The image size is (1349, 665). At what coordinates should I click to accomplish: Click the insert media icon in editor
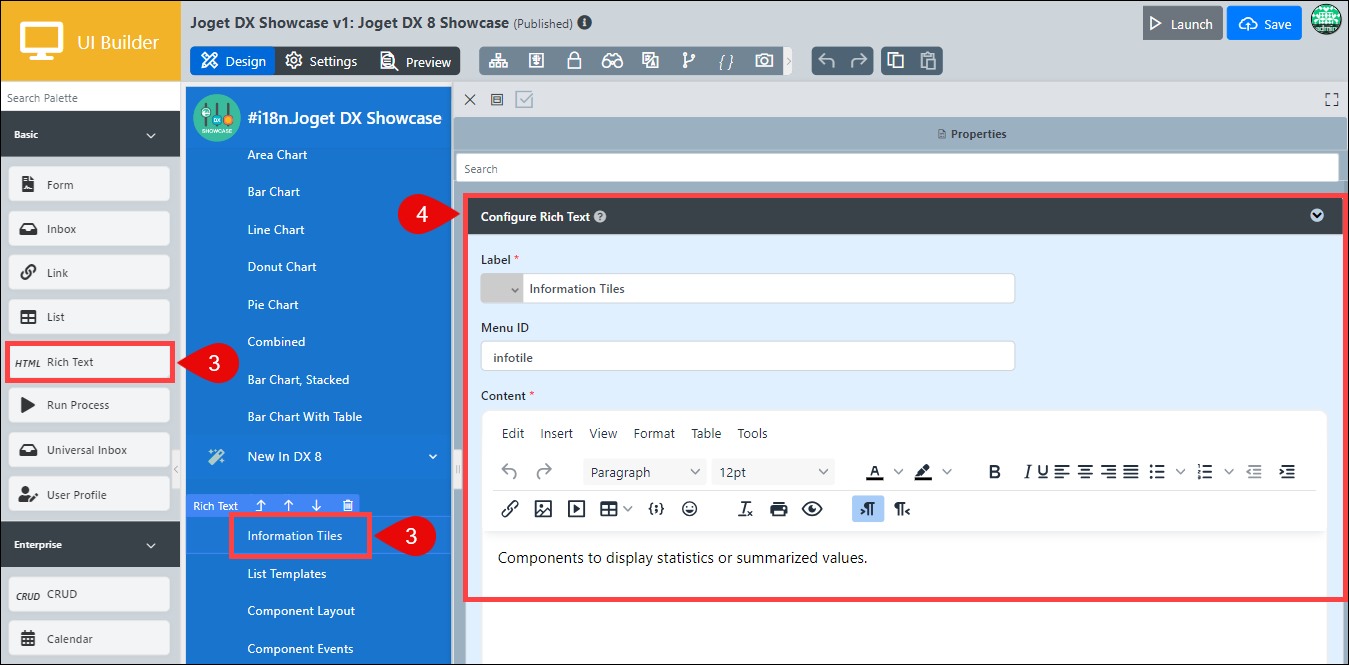pos(576,509)
